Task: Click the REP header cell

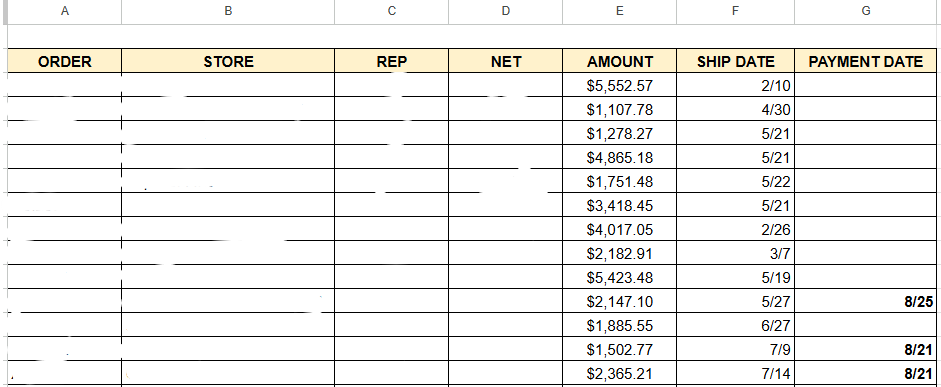Action: pyautogui.click(x=391, y=61)
